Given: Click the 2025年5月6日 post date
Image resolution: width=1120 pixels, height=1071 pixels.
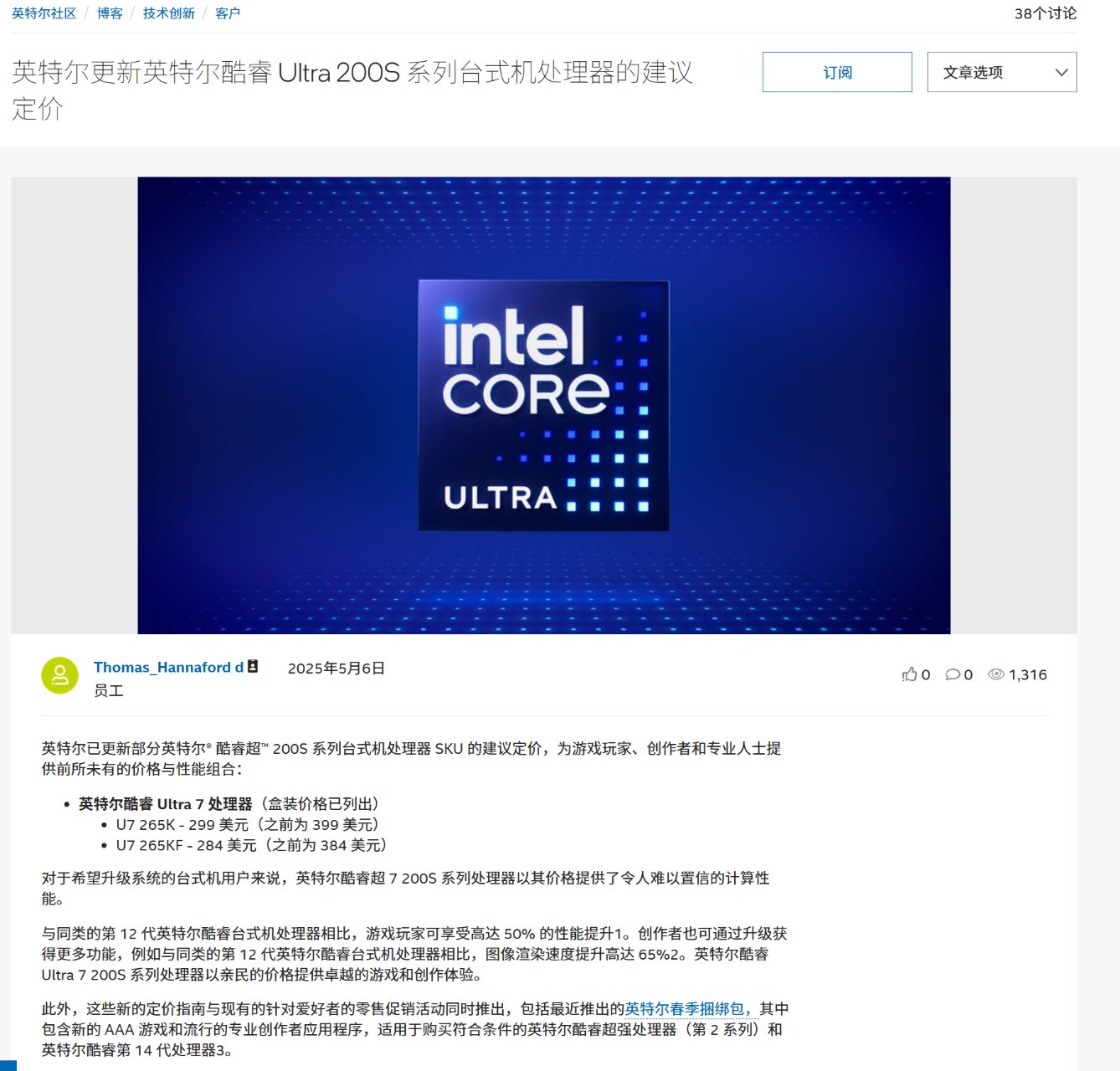Looking at the screenshot, I should pyautogui.click(x=337, y=668).
